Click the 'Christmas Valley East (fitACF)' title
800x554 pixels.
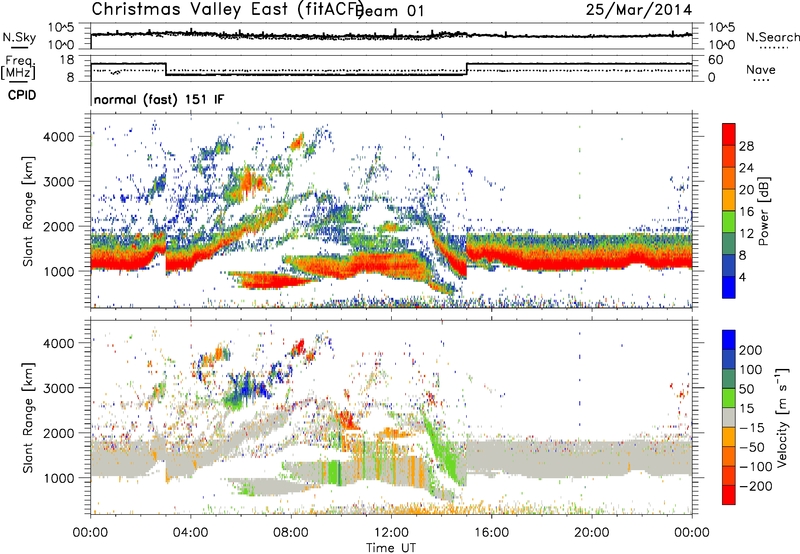point(228,9)
